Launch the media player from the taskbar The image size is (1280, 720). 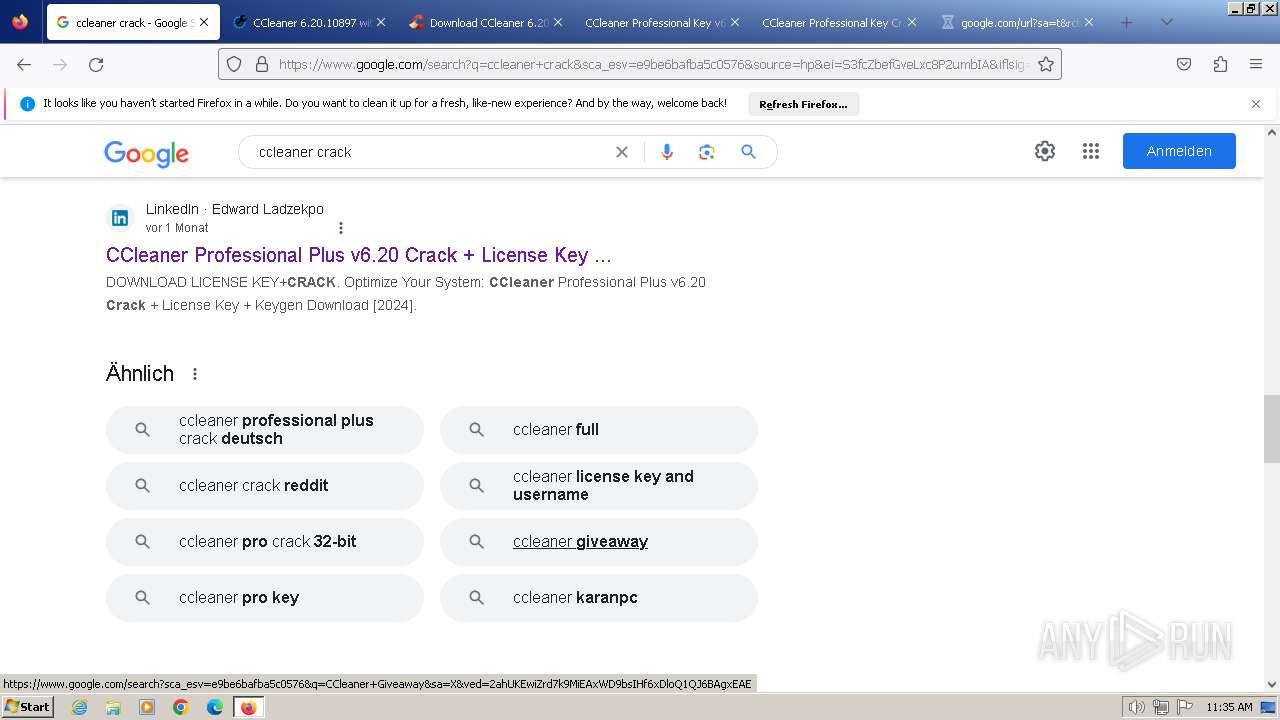[x=147, y=707]
